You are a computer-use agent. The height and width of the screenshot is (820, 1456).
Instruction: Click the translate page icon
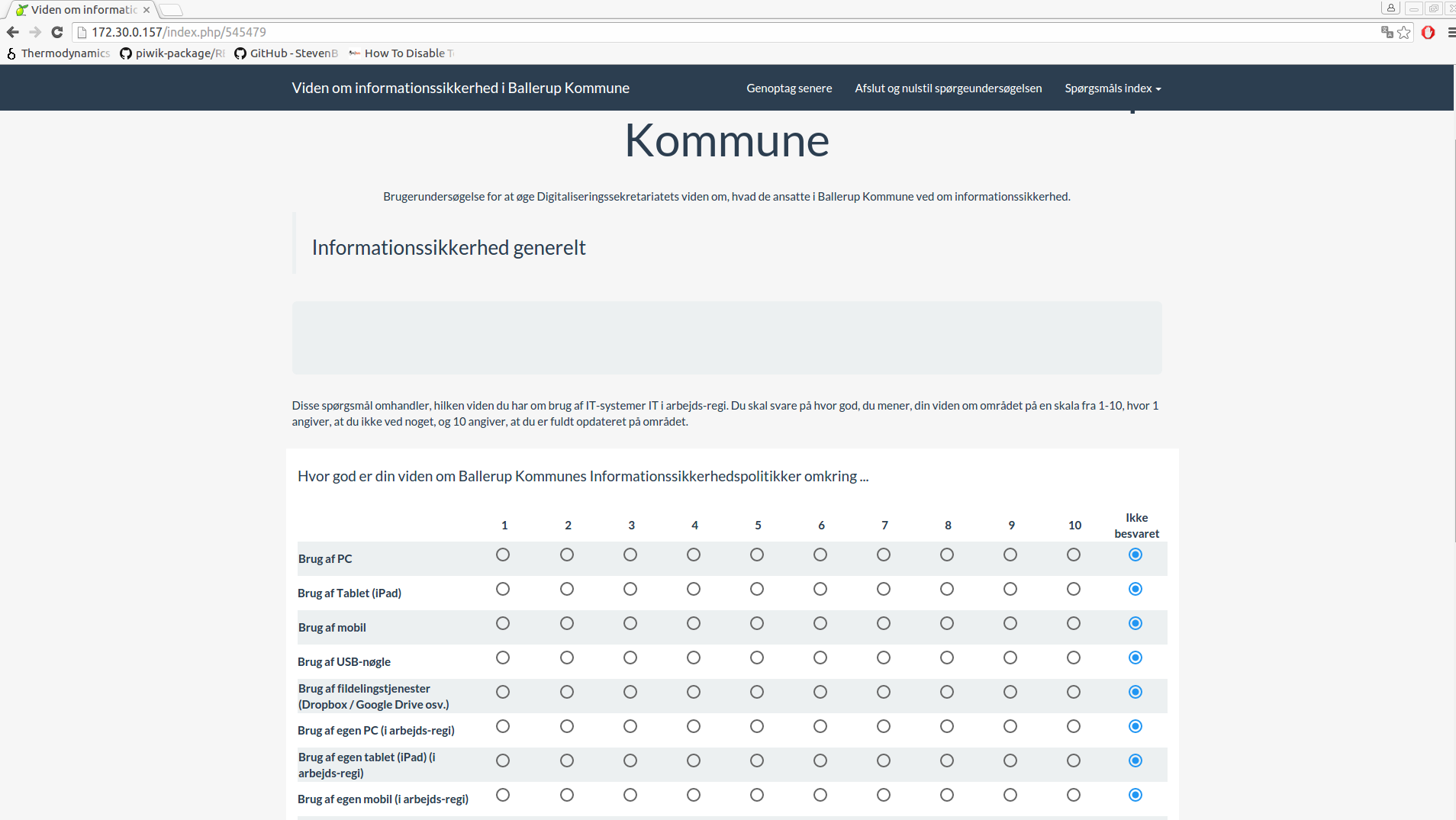1387,32
